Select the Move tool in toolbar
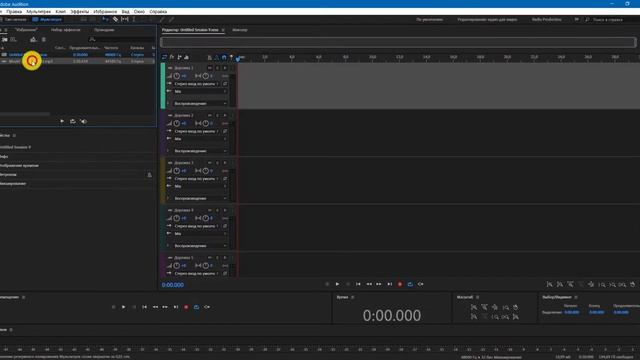Image resolution: width=640 pixels, height=360 pixels. pos(105,19)
